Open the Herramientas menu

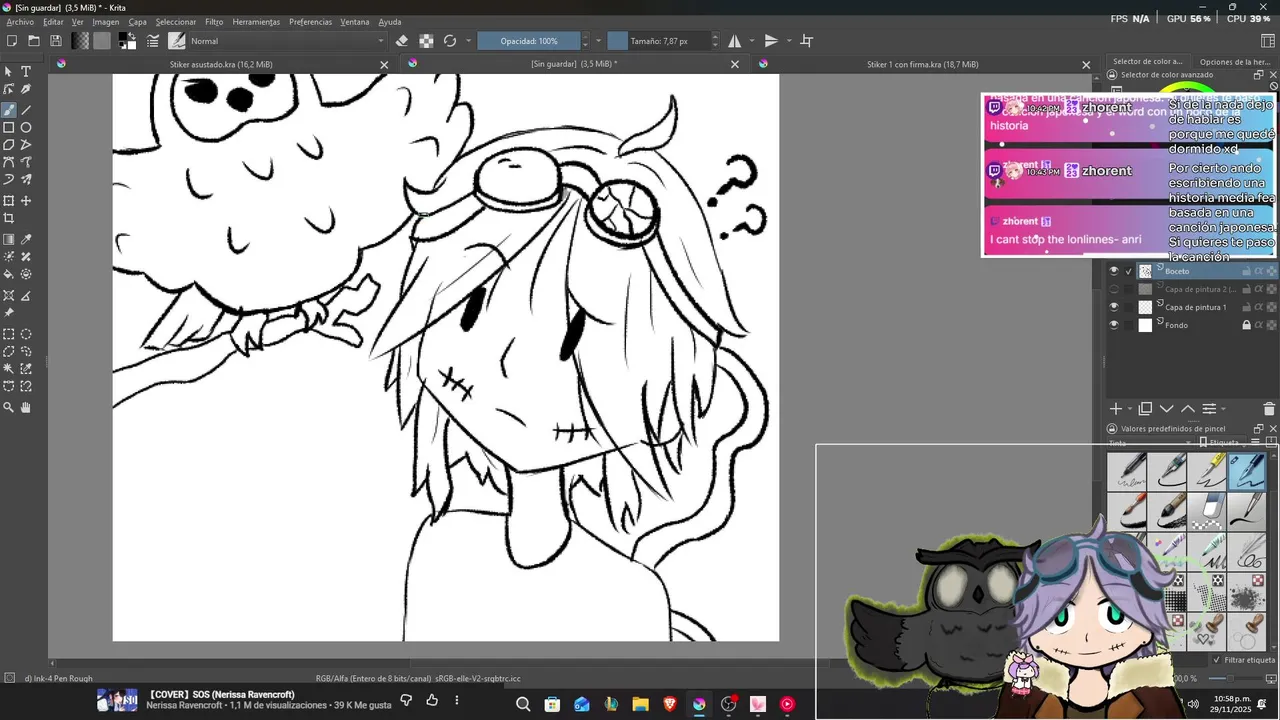click(x=256, y=22)
